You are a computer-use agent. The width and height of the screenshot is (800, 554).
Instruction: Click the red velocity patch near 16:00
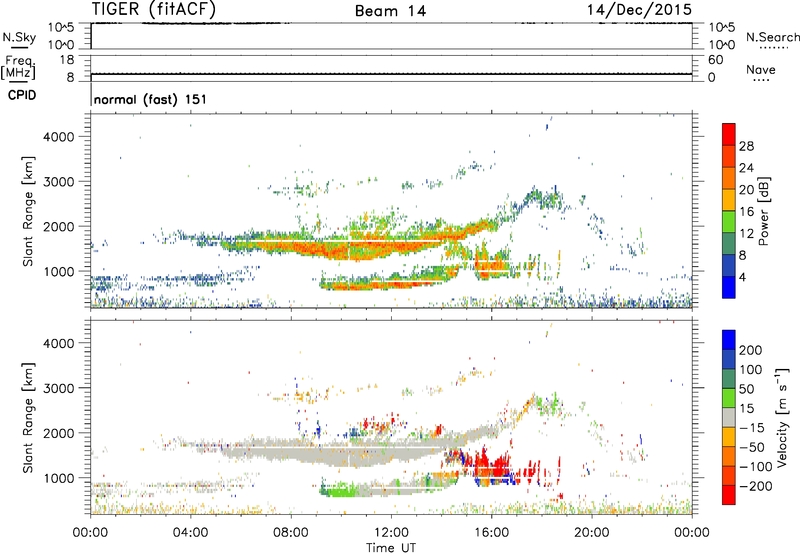(x=492, y=463)
